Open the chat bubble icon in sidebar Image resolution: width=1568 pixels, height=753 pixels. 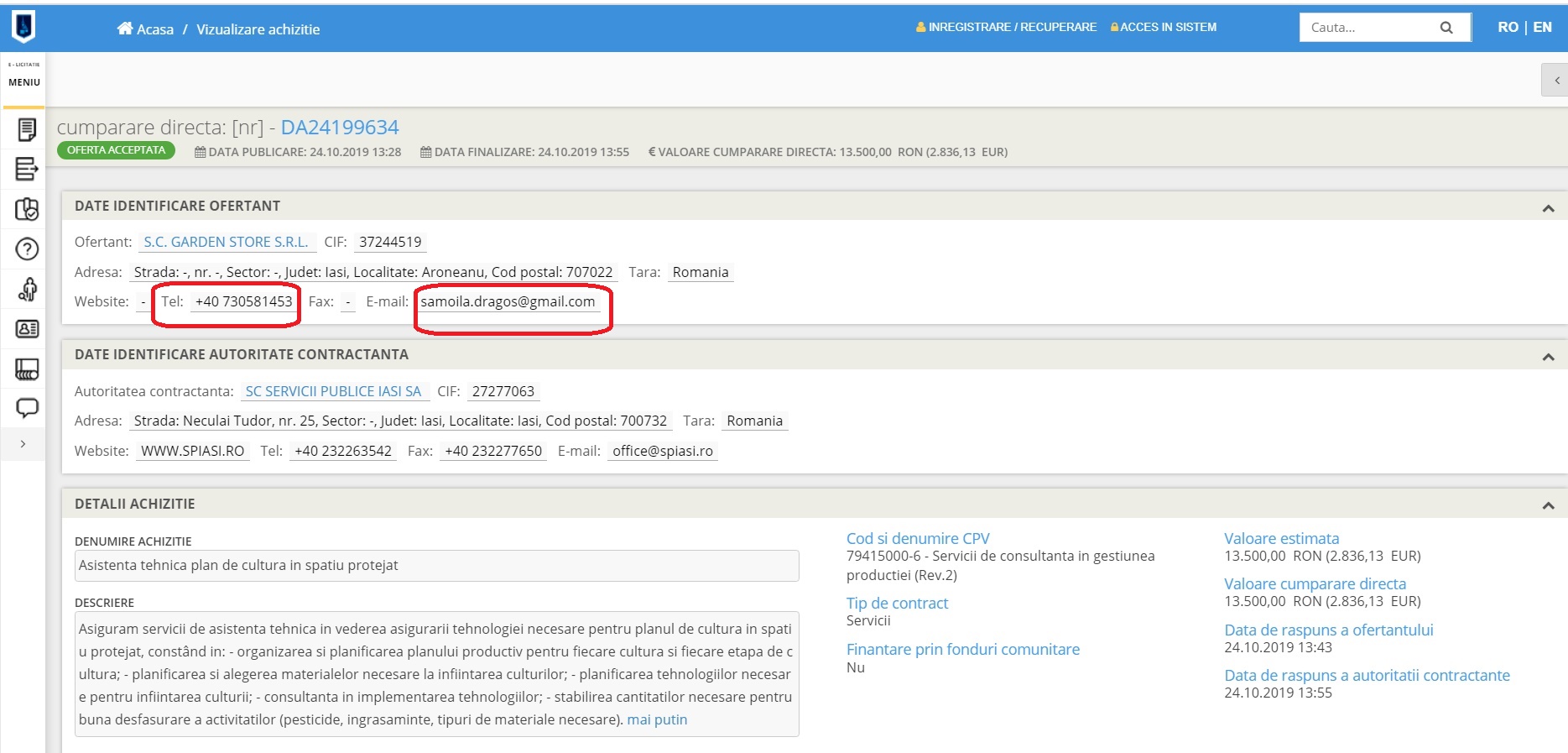pyautogui.click(x=27, y=409)
